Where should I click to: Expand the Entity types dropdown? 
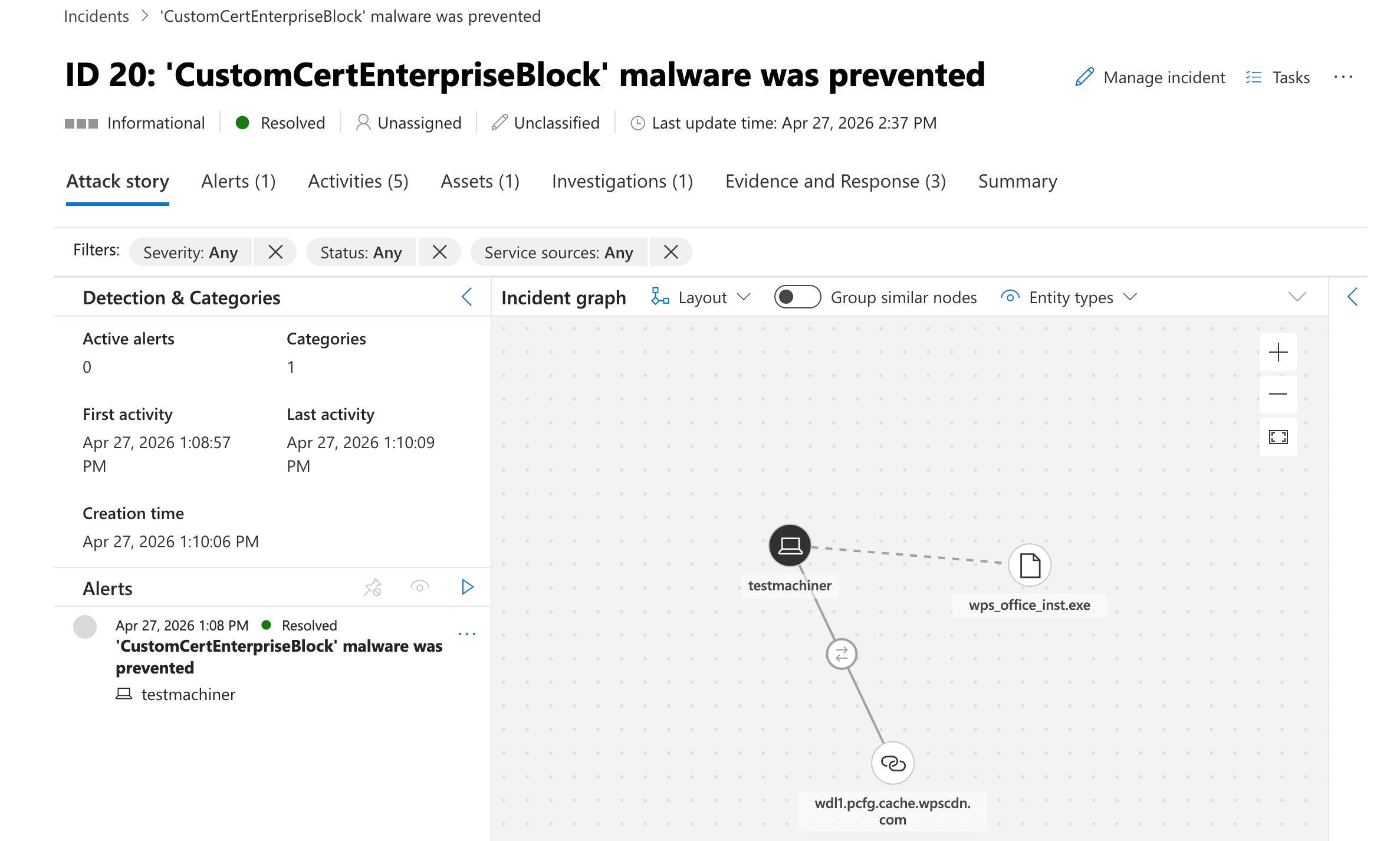pos(1069,297)
